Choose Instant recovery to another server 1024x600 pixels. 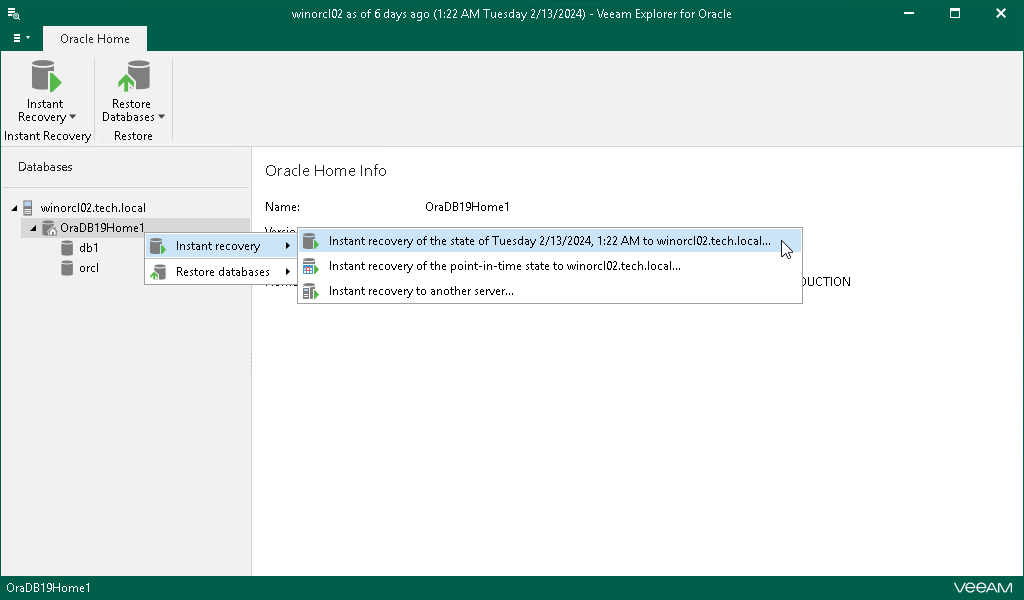coord(421,292)
